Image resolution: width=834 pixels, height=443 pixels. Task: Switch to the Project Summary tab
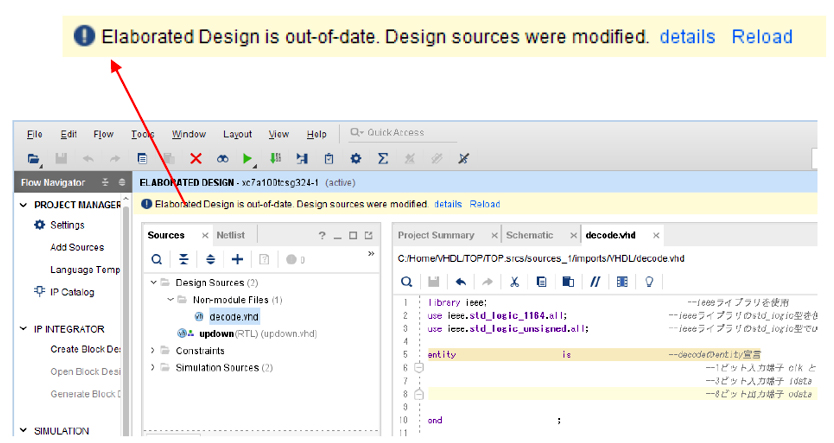(436, 235)
